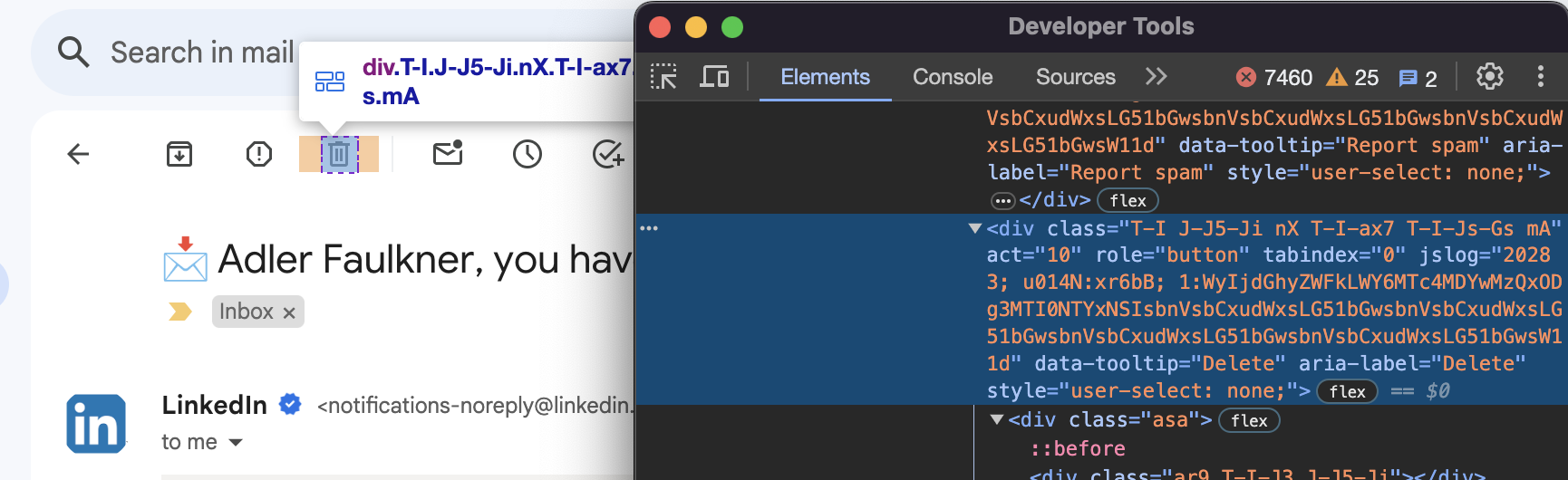
Task: Switch to the Console tab
Action: pyautogui.click(x=953, y=77)
